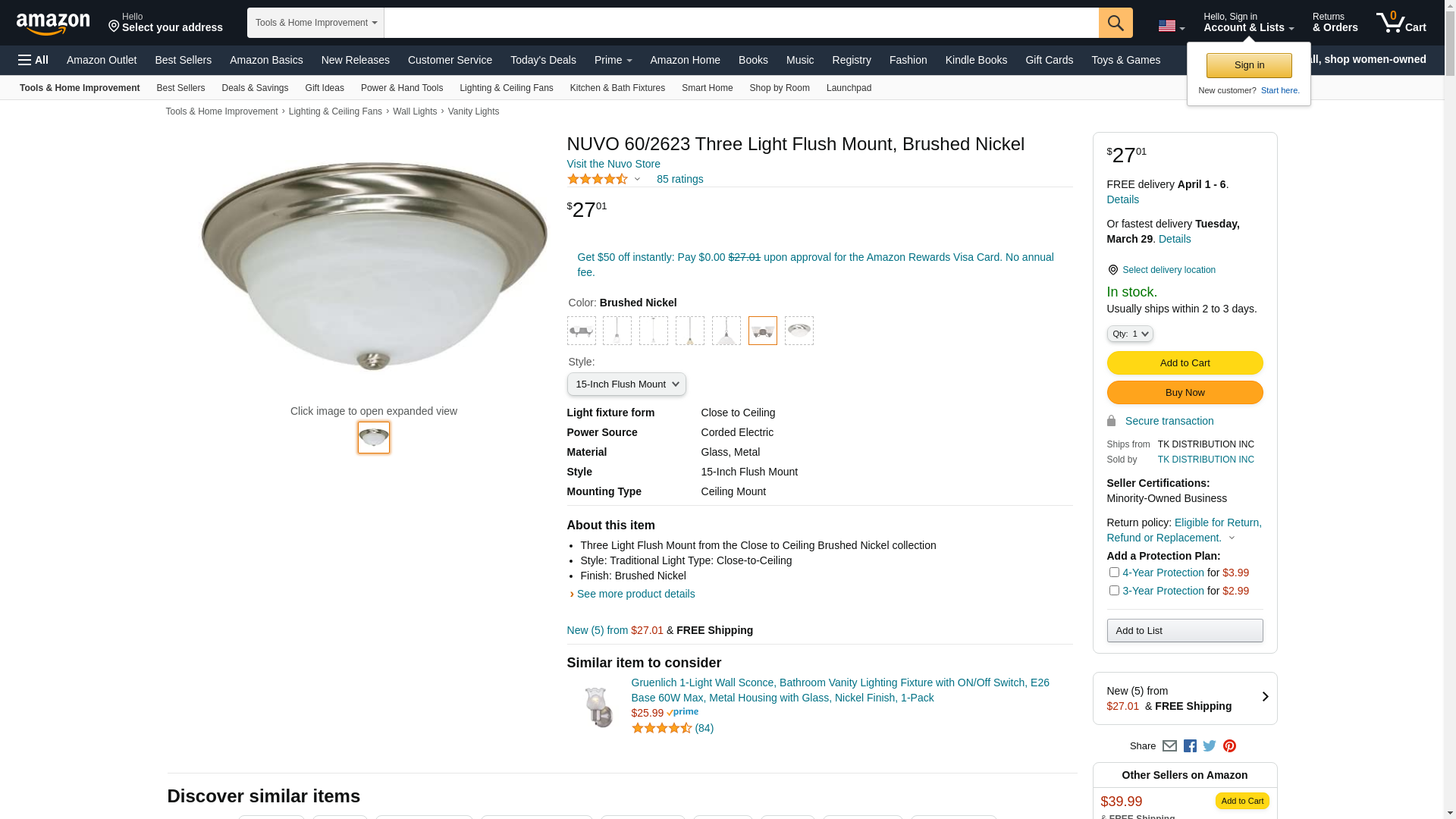Expand the Style 15-Inch Flush Mount dropdown
Screen dimensions: 1456x819
point(626,384)
